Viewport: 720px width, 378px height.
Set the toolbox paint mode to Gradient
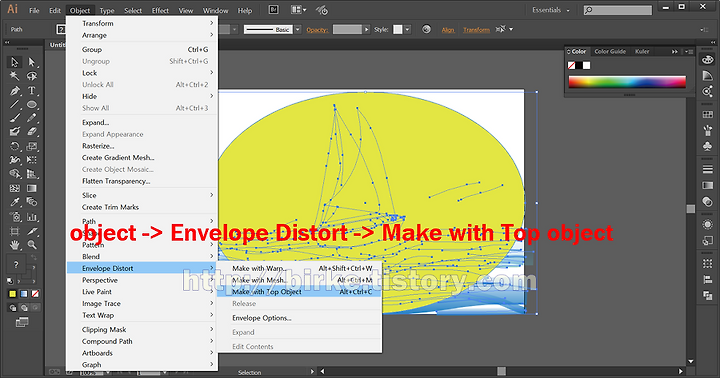pyautogui.click(x=23, y=294)
